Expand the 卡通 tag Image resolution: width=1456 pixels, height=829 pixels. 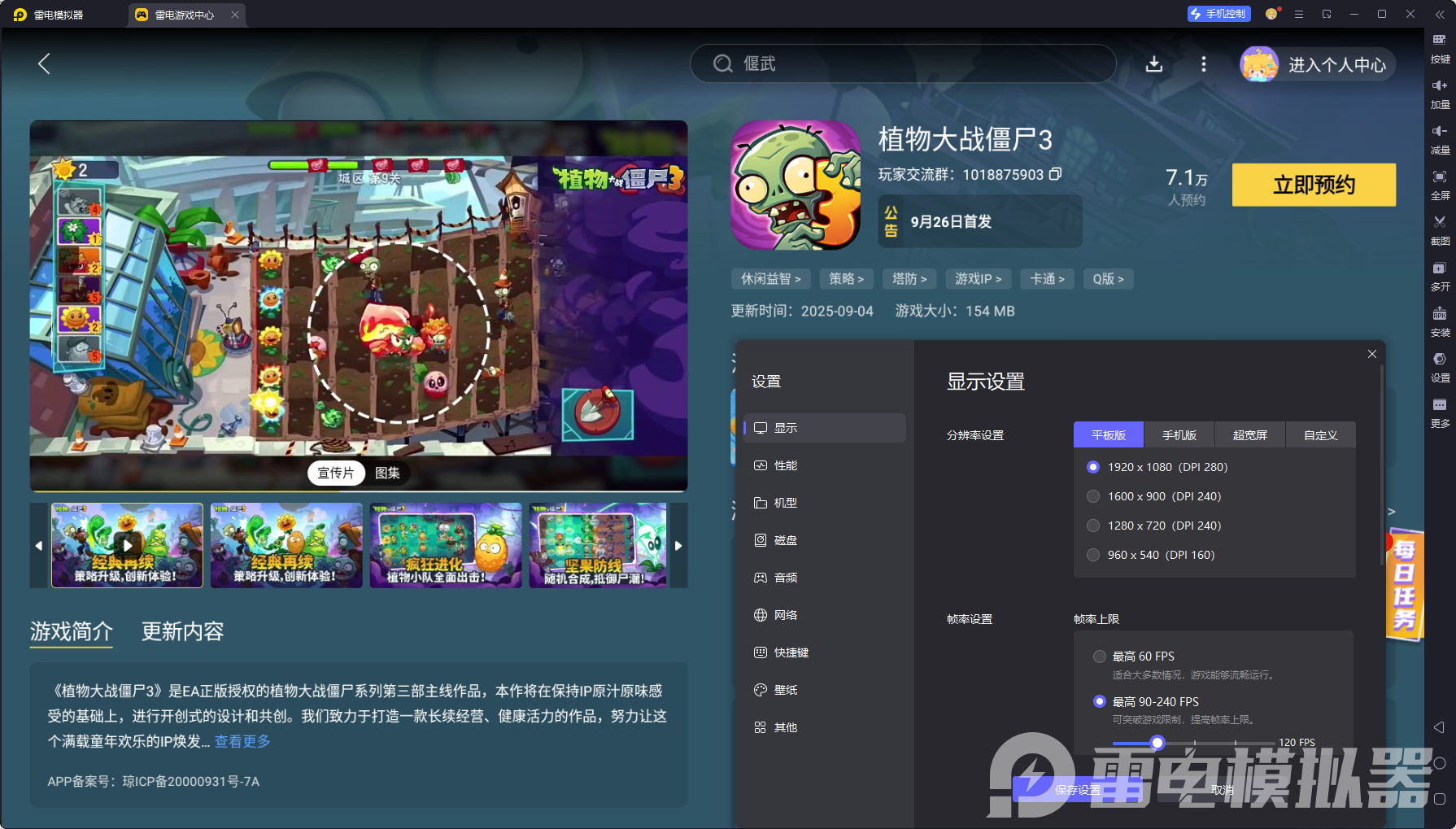click(x=1048, y=279)
